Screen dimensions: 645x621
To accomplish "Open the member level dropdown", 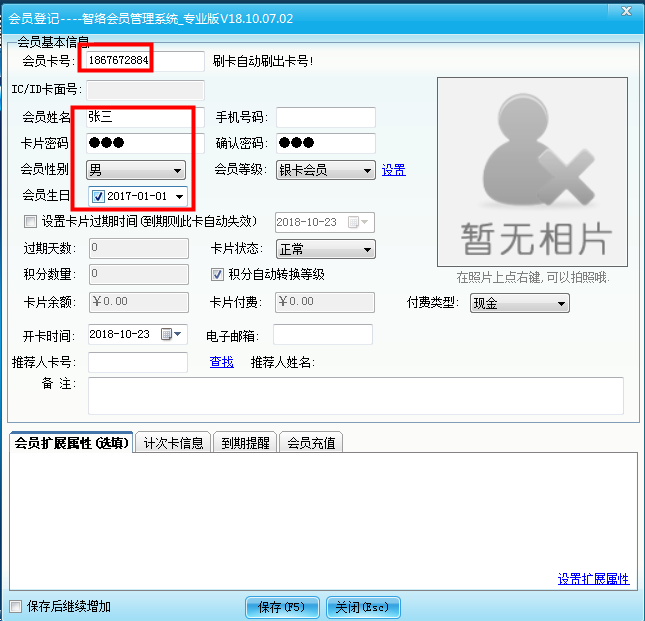I will tap(367, 170).
